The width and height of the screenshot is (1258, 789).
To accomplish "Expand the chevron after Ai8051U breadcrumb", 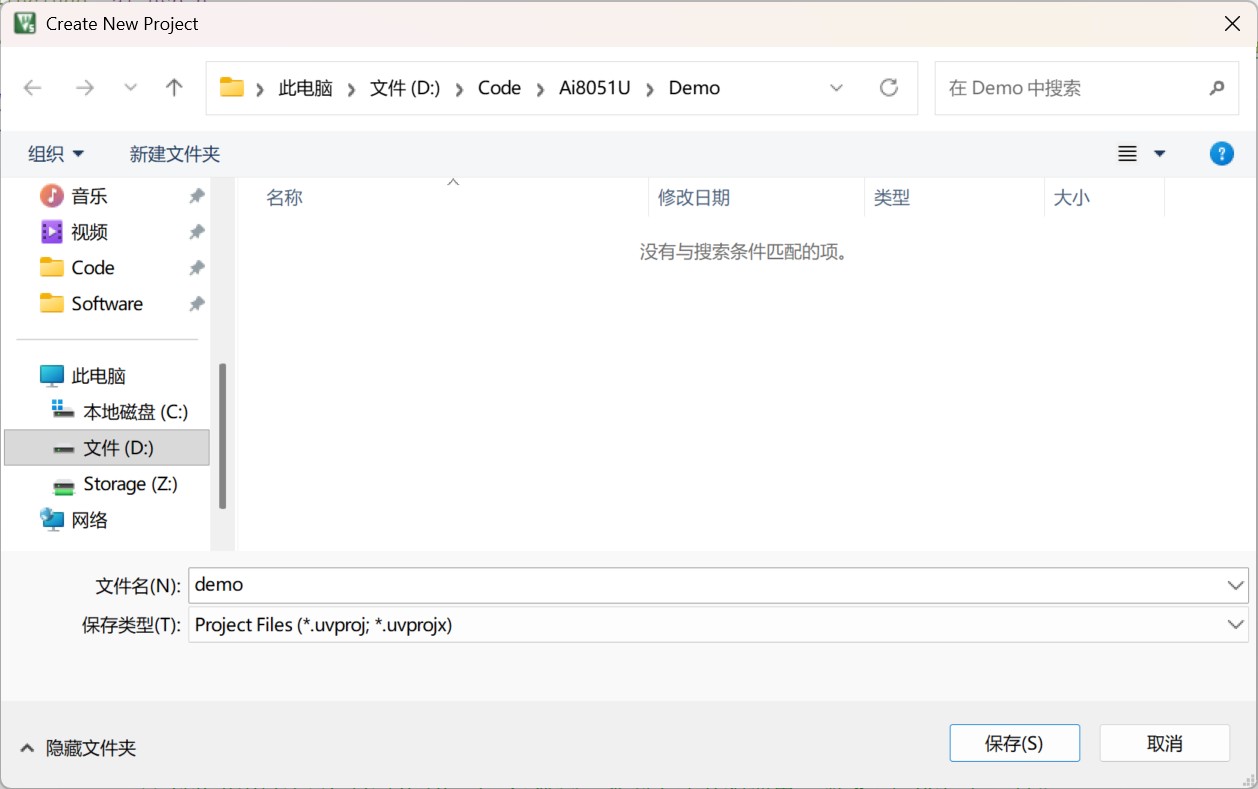I will [650, 89].
